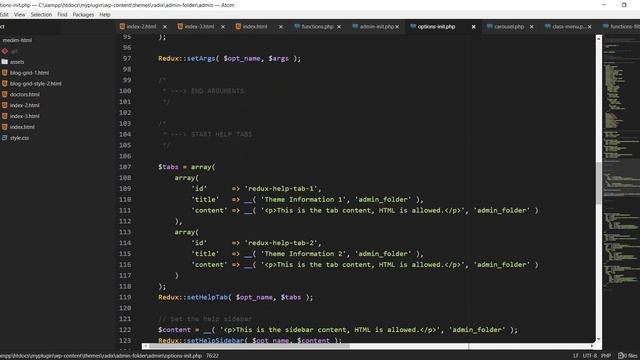Close the carousel.php tab
This screenshot has width=640, height=360.
(531, 27)
